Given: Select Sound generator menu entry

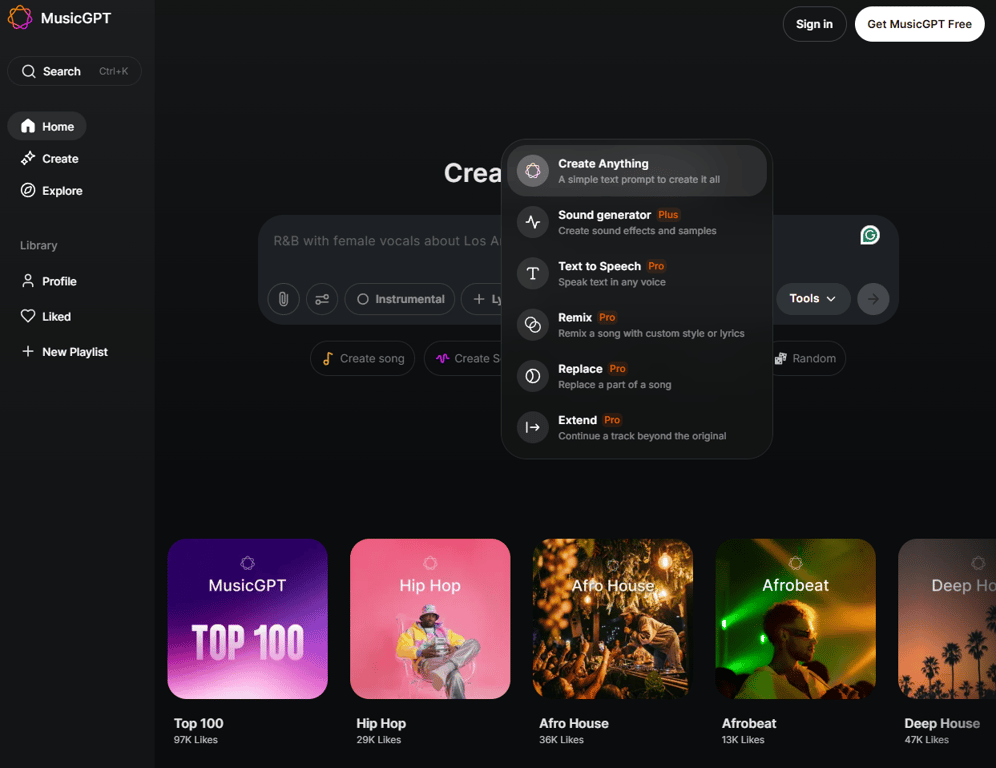Looking at the screenshot, I should (x=636, y=222).
